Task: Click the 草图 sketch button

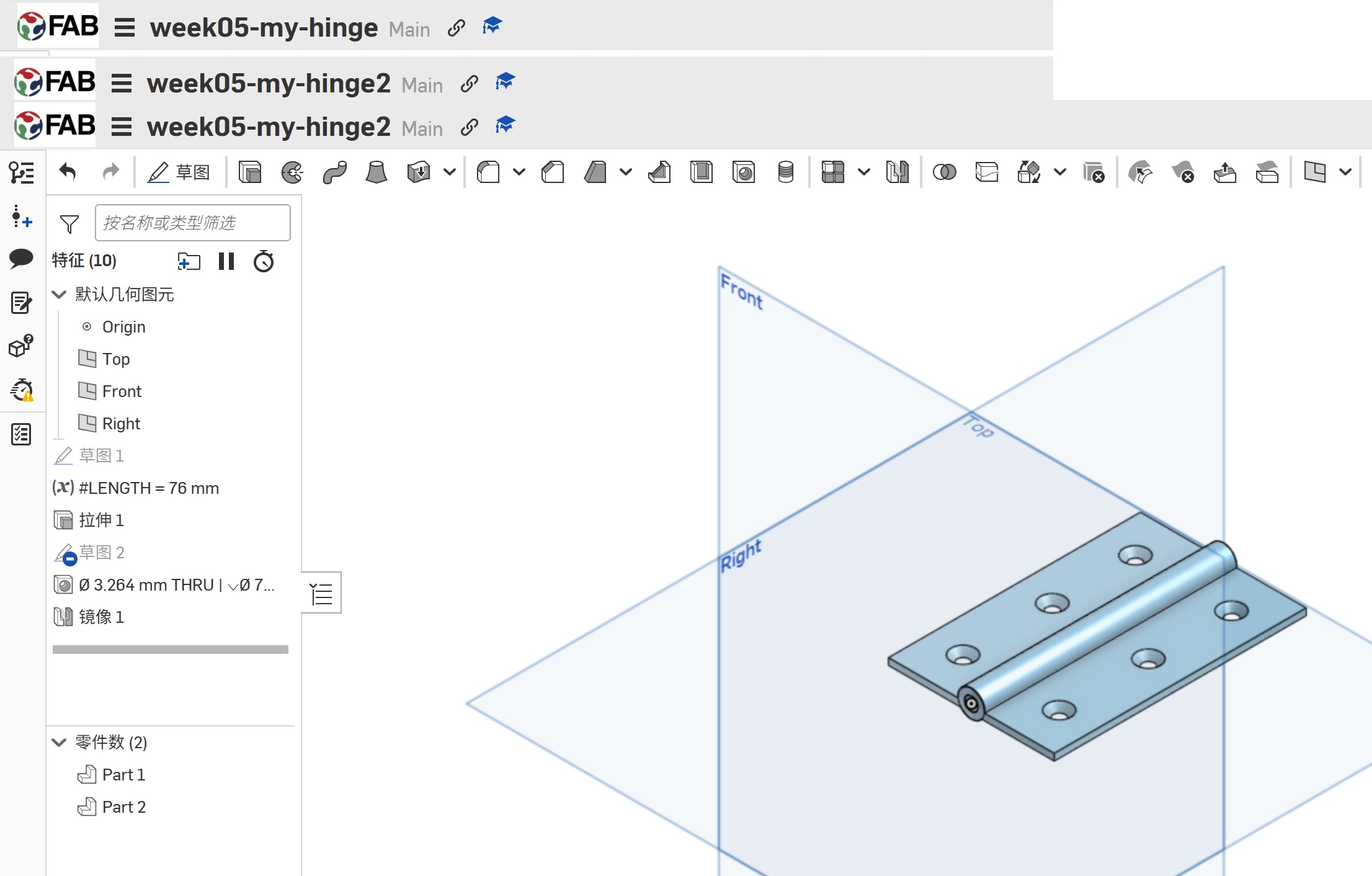Action: (x=179, y=172)
